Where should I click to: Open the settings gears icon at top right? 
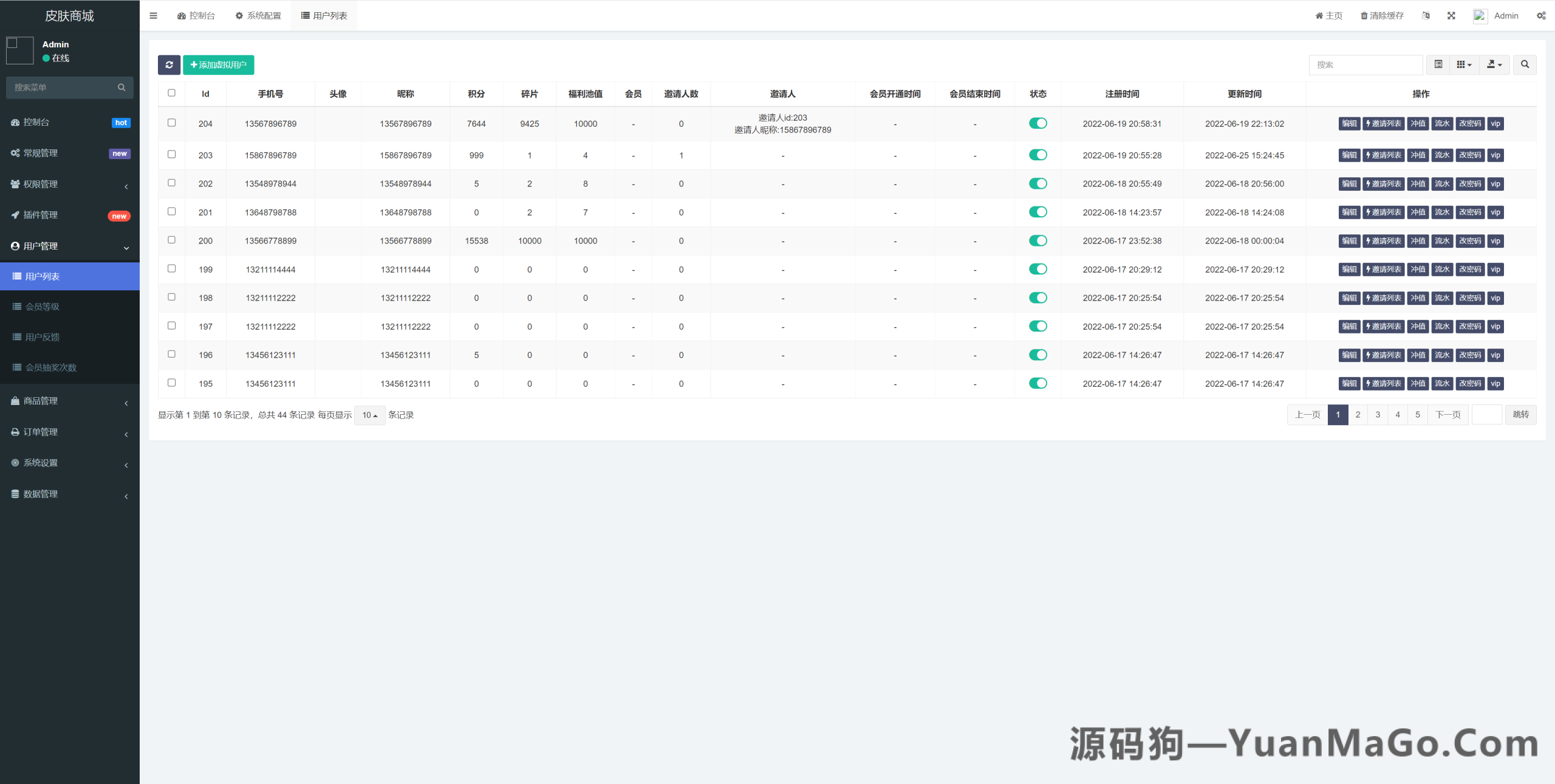click(x=1541, y=15)
